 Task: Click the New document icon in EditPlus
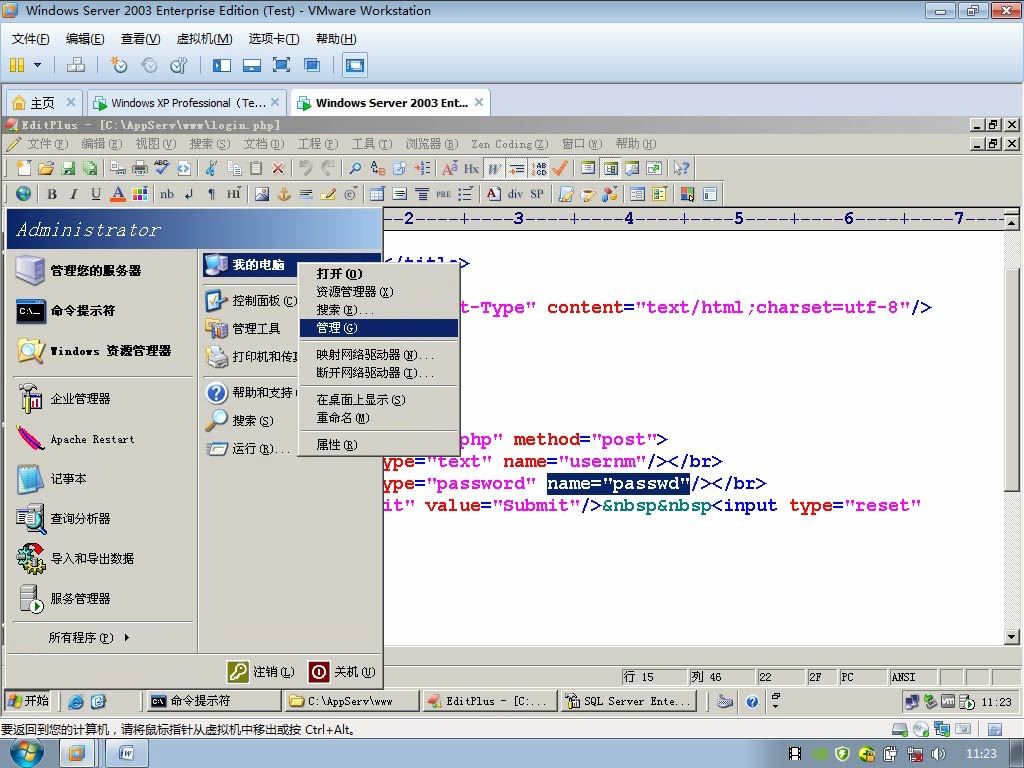24,168
